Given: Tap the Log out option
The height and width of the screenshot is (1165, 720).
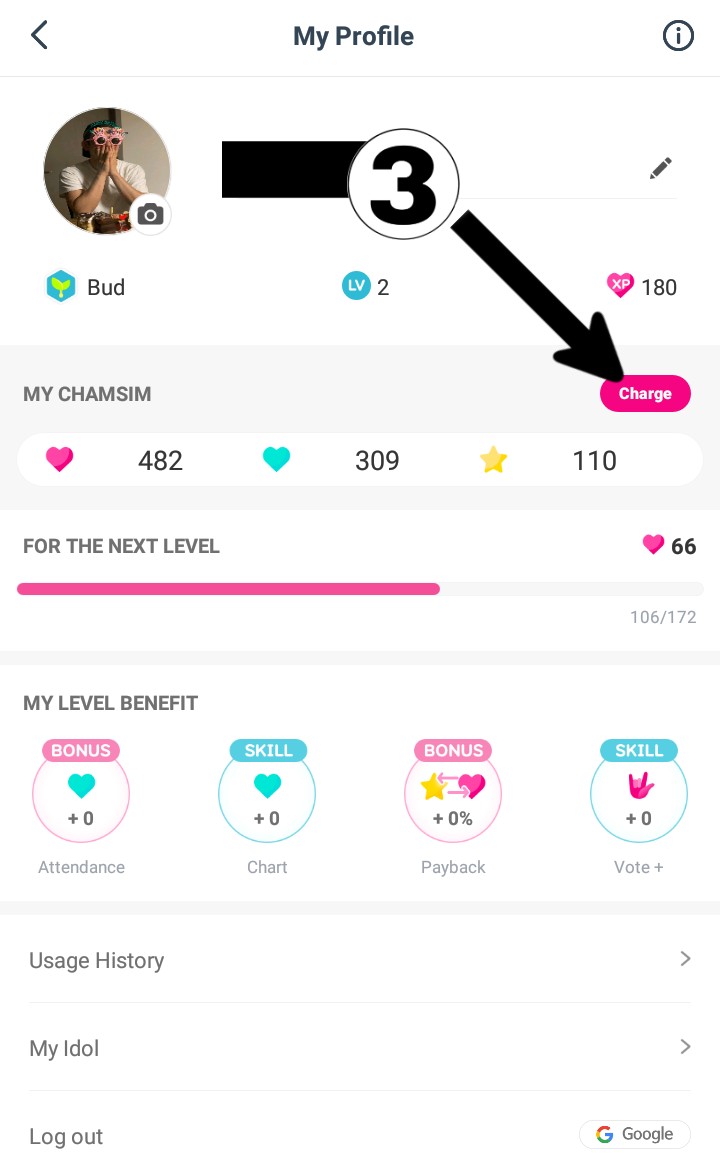Looking at the screenshot, I should (66, 1136).
